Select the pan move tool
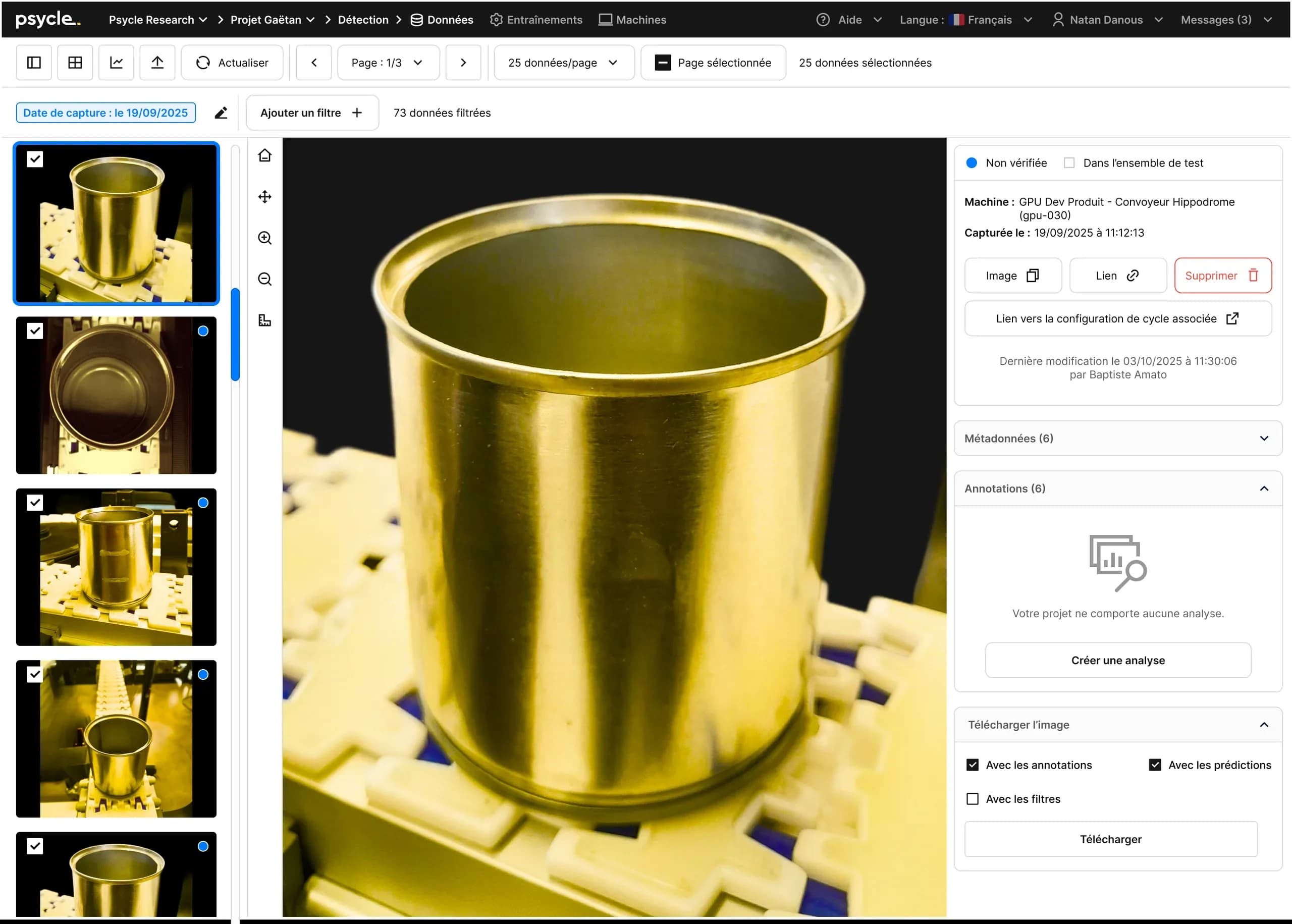Screen dimensions: 1292x924 tap(264, 197)
